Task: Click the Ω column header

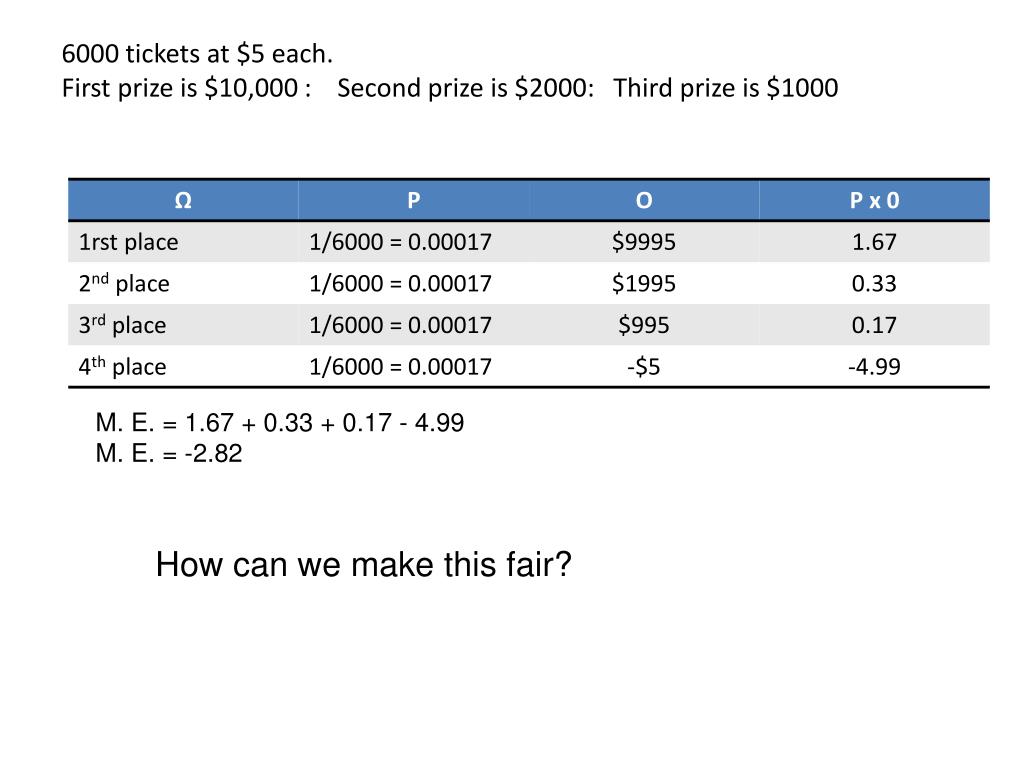Action: (184, 200)
